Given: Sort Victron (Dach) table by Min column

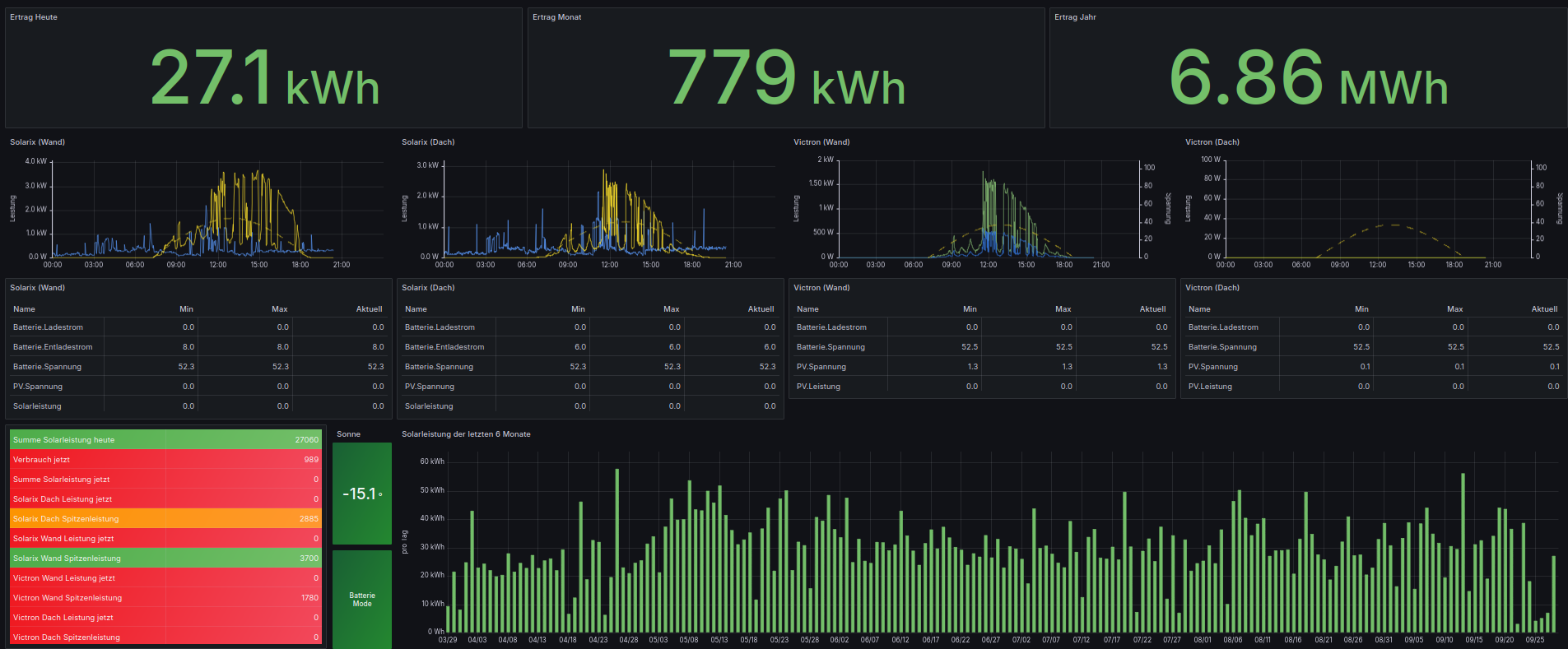Looking at the screenshot, I should [1361, 309].
